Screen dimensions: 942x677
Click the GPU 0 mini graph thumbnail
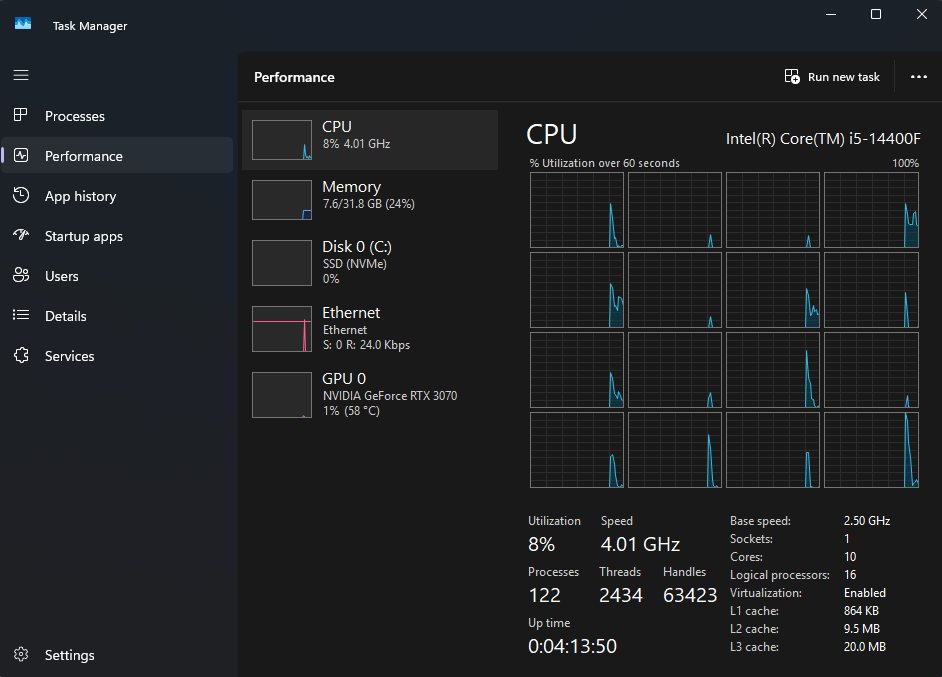pyautogui.click(x=282, y=395)
